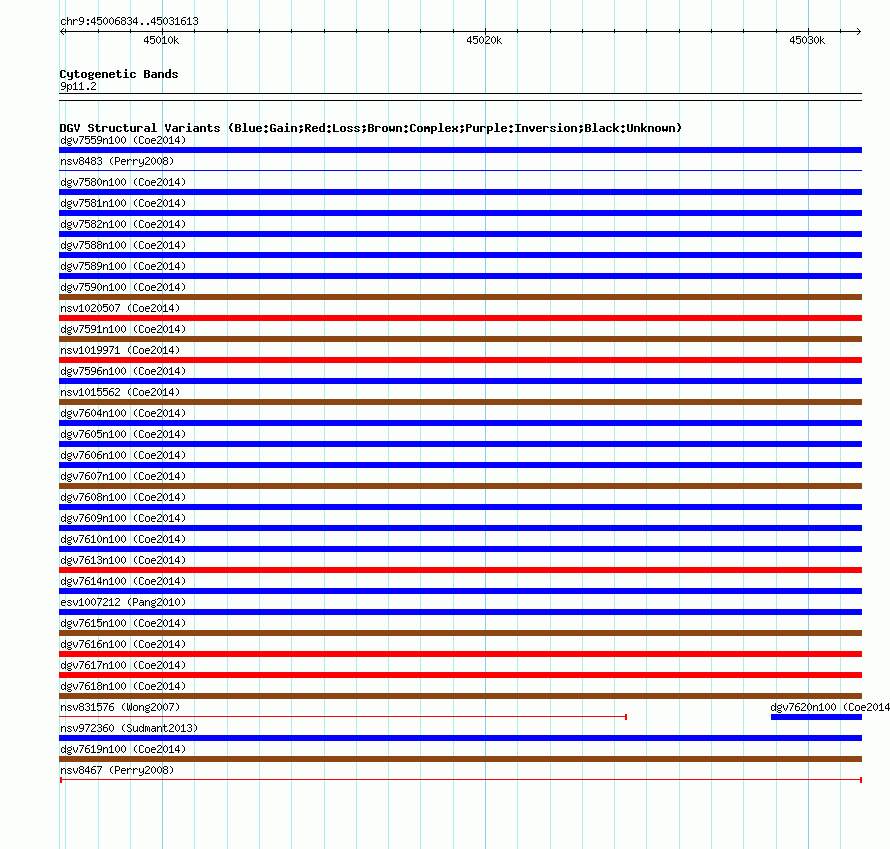Click the blue gain bar of dgv7559n100

tap(460, 150)
